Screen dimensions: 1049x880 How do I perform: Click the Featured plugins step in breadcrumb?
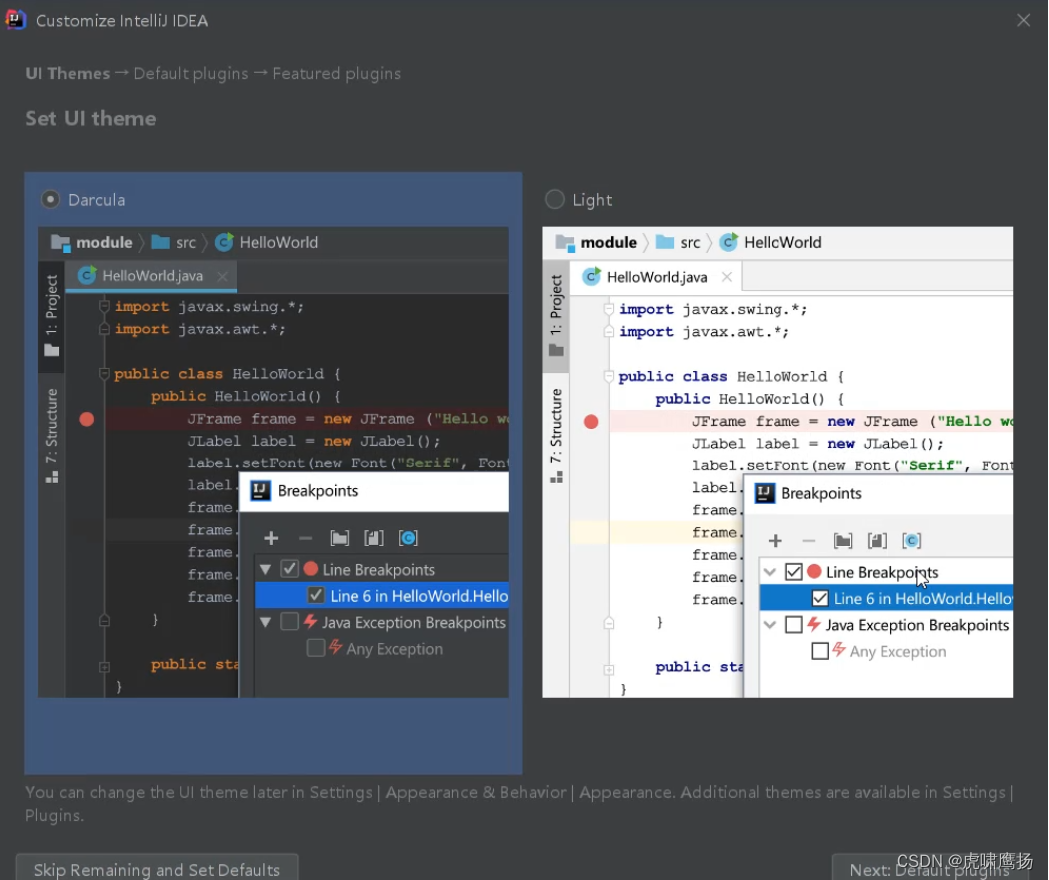click(x=337, y=74)
